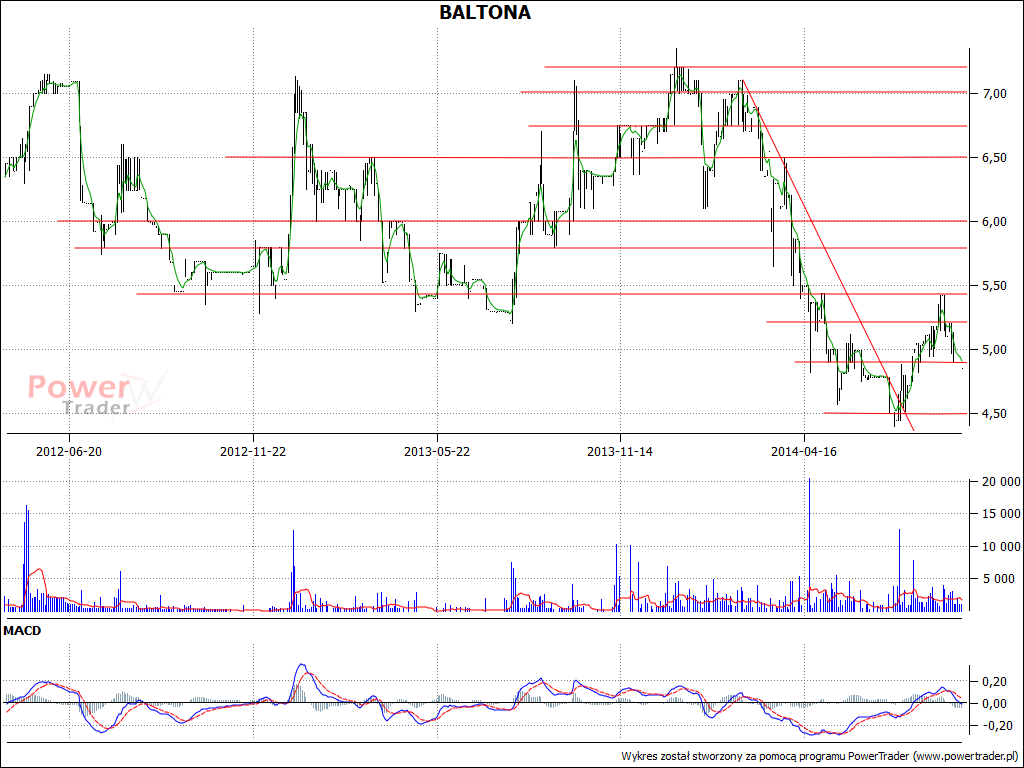
Task: Click the 6,50 price axis label
Action: [995, 158]
